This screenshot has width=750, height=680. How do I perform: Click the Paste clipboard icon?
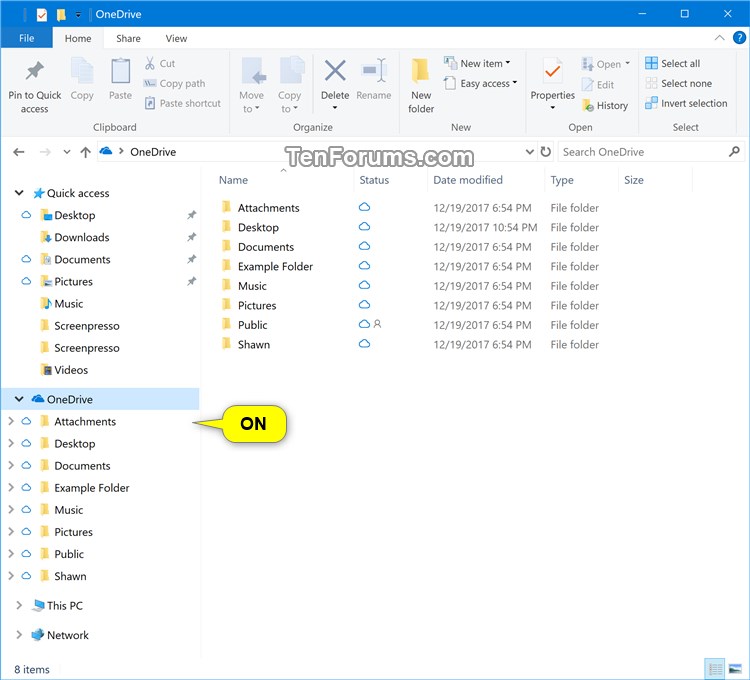click(x=121, y=72)
